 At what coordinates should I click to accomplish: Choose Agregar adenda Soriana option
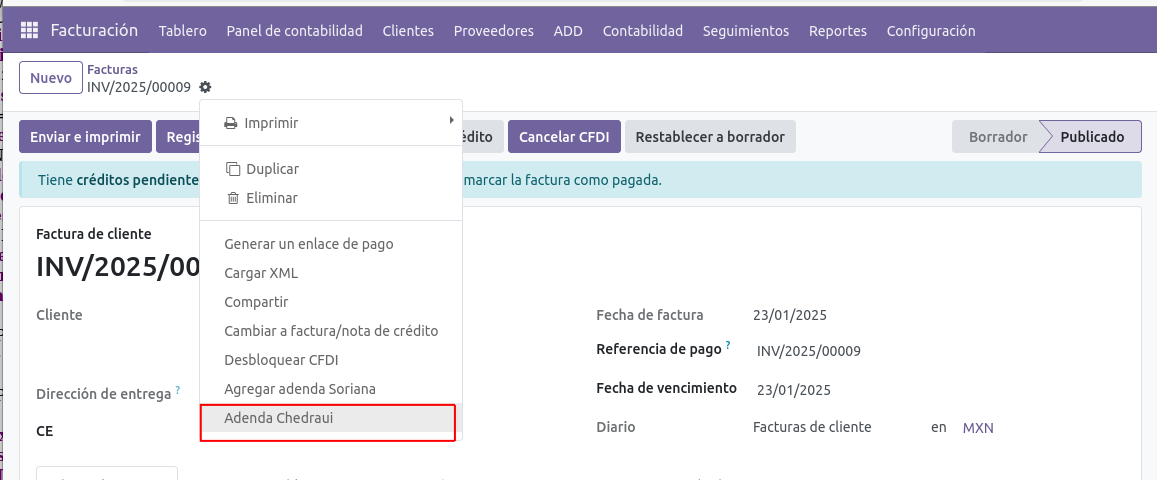tap(299, 389)
